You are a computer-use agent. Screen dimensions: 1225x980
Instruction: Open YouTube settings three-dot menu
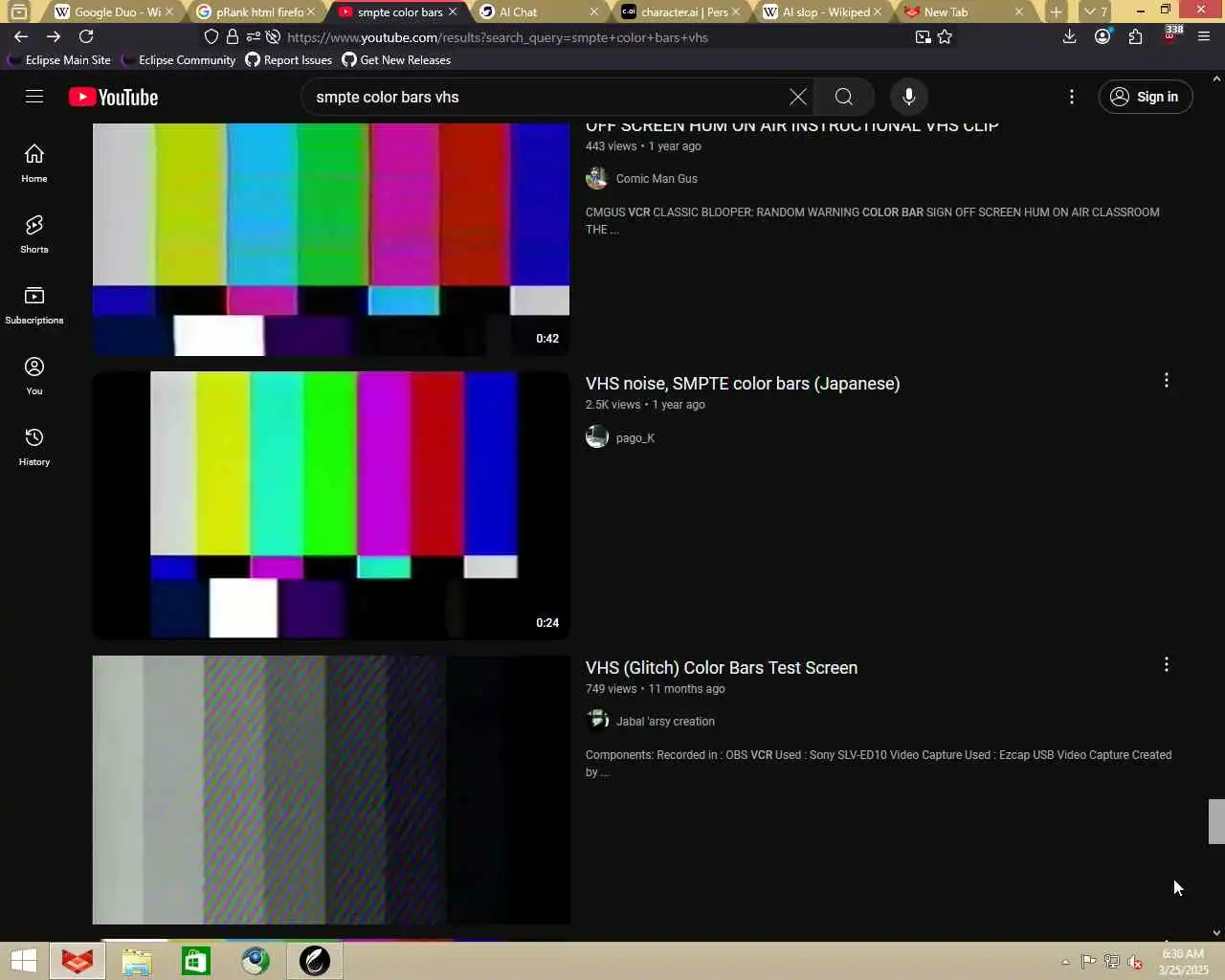click(x=1071, y=97)
